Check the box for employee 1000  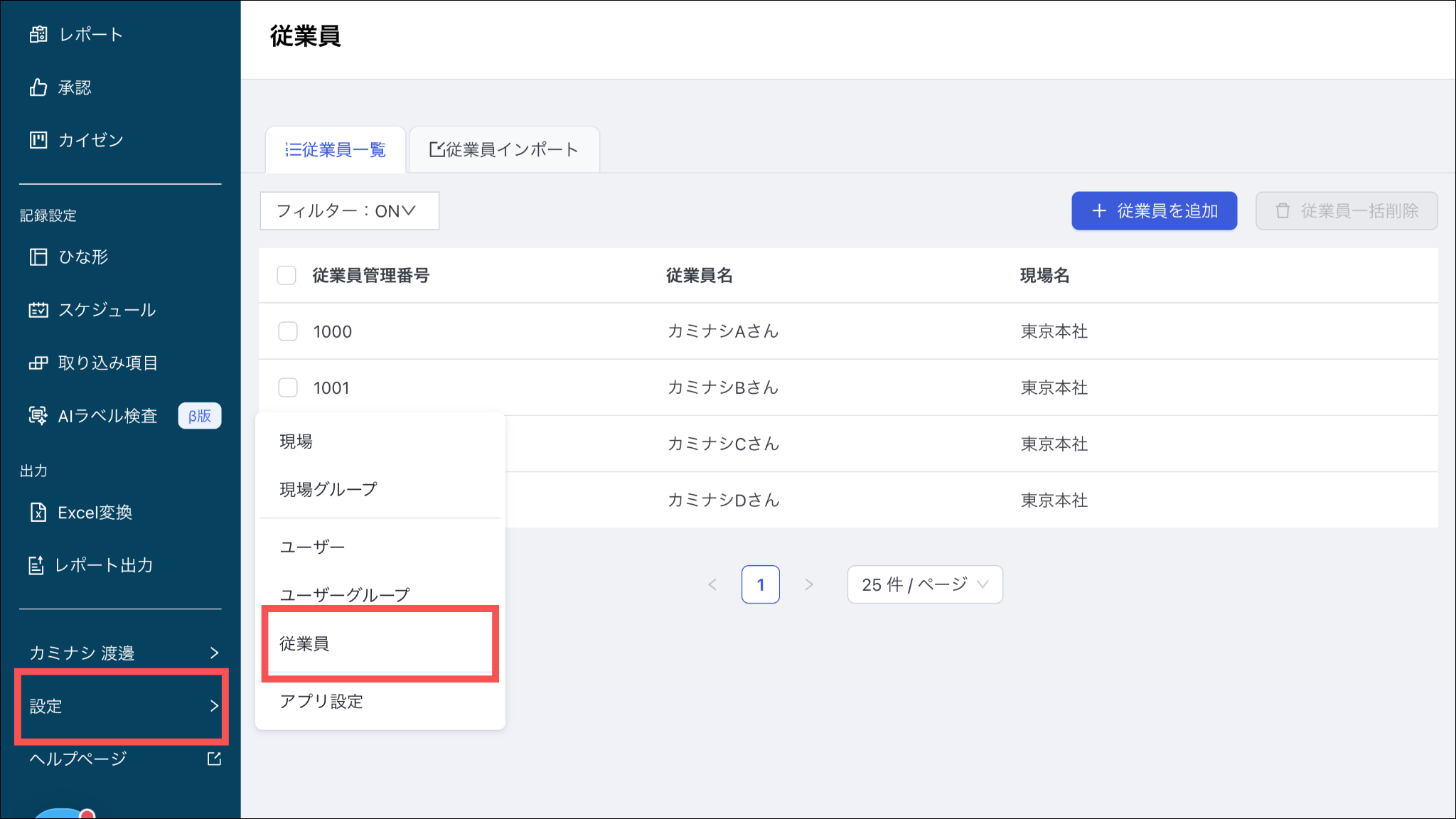tap(288, 331)
